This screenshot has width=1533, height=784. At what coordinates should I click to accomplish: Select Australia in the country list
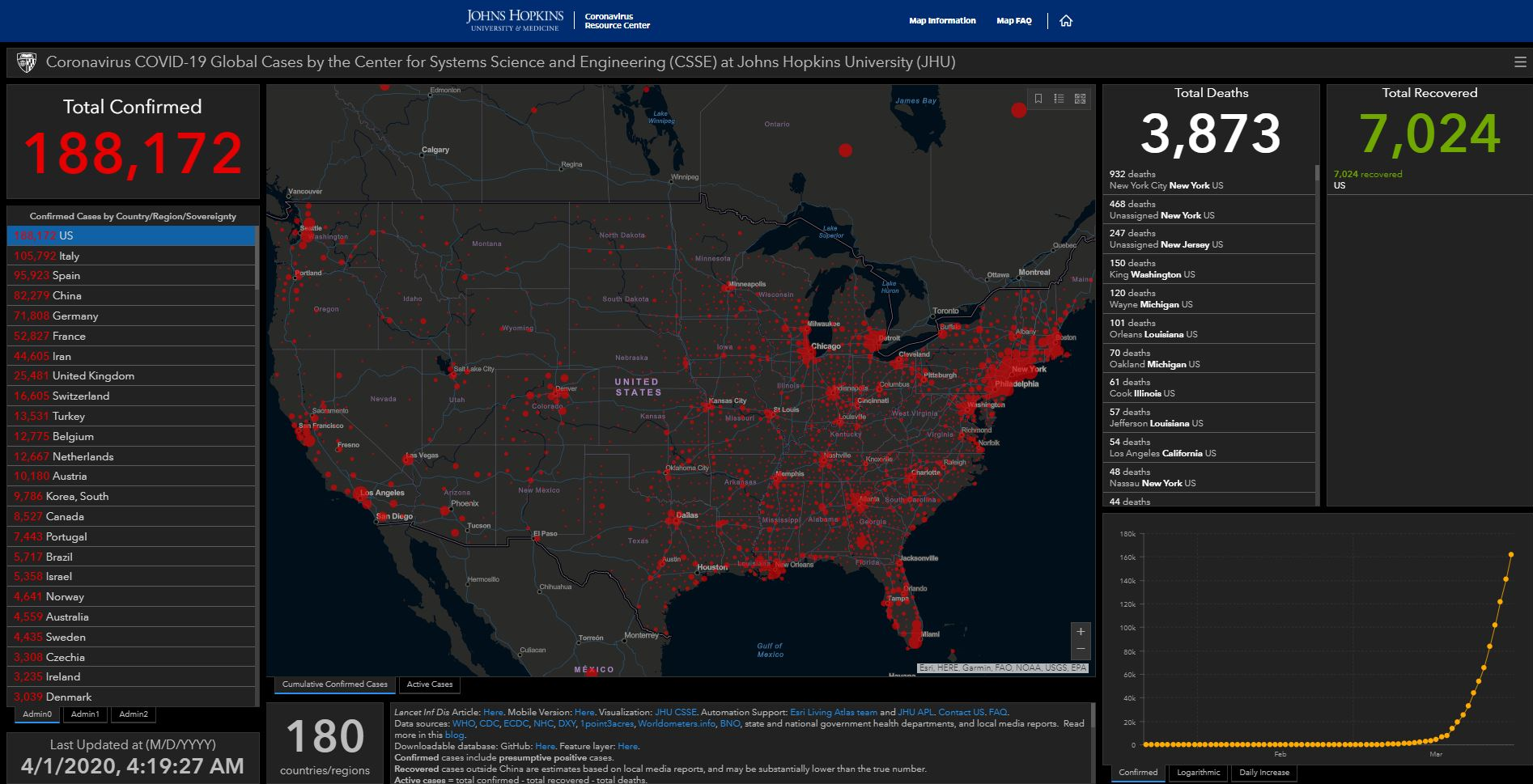coord(131,617)
